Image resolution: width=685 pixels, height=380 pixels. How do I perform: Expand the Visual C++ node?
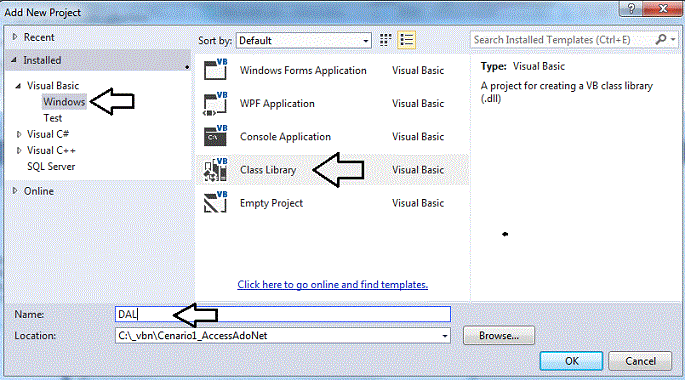(x=19, y=150)
